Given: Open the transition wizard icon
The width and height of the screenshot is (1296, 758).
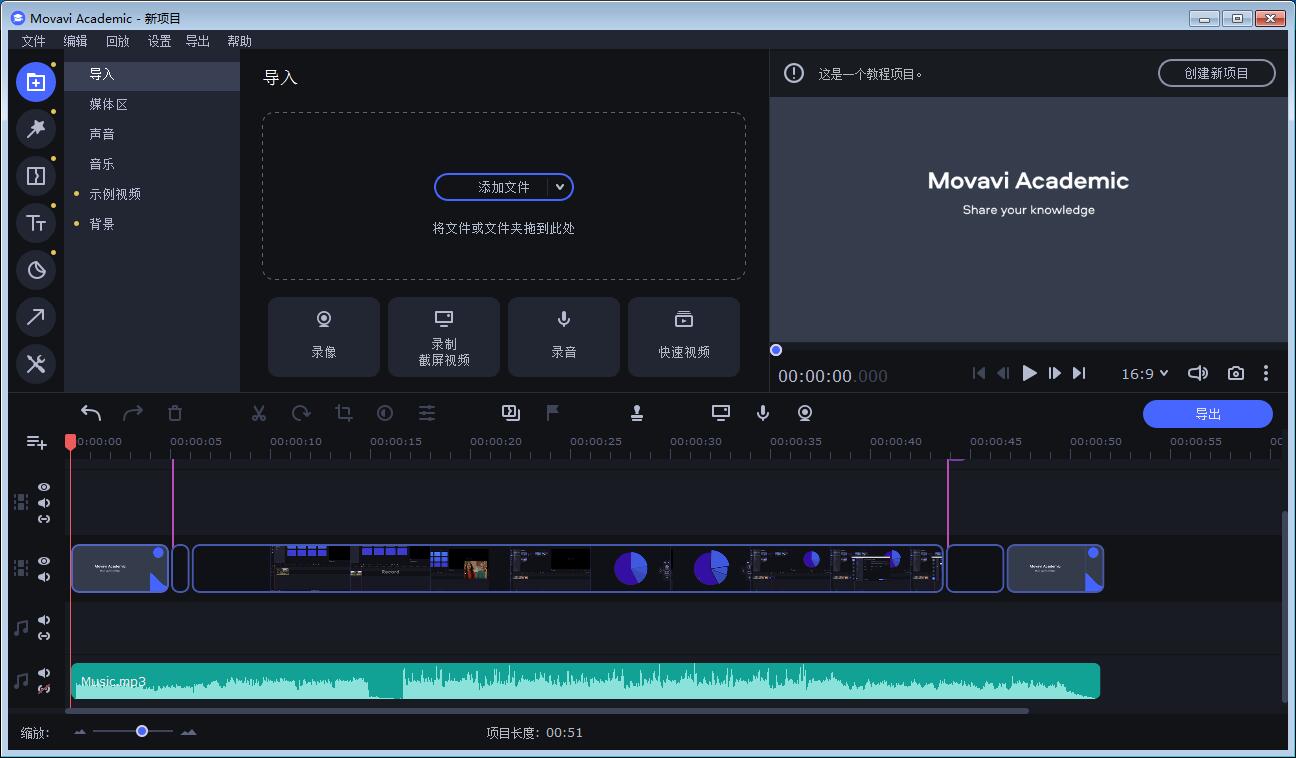Looking at the screenshot, I should [511, 412].
